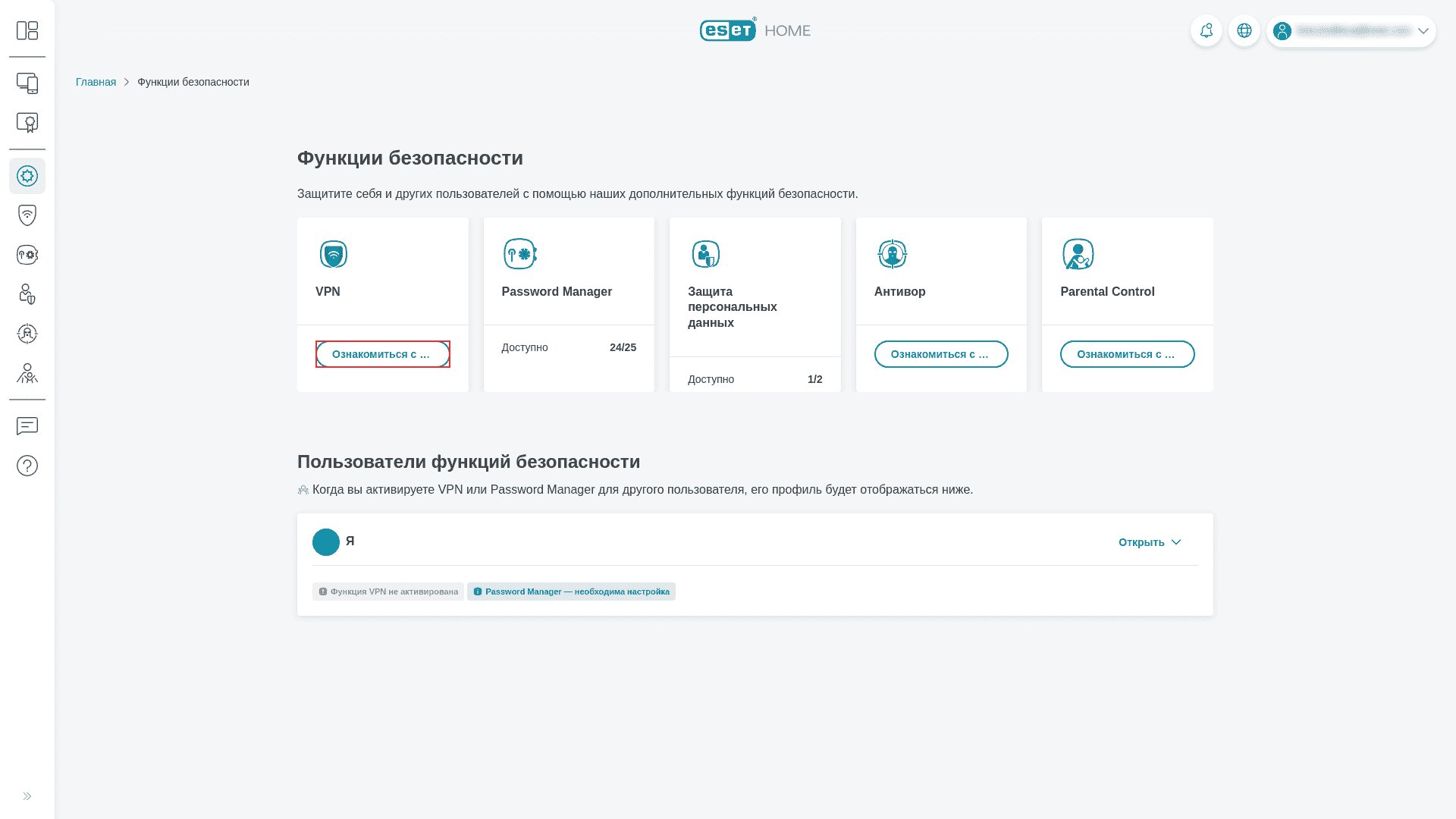Viewport: 1456px width, 819px height.
Task: Click the VPN learn-more button
Action: coord(382,354)
